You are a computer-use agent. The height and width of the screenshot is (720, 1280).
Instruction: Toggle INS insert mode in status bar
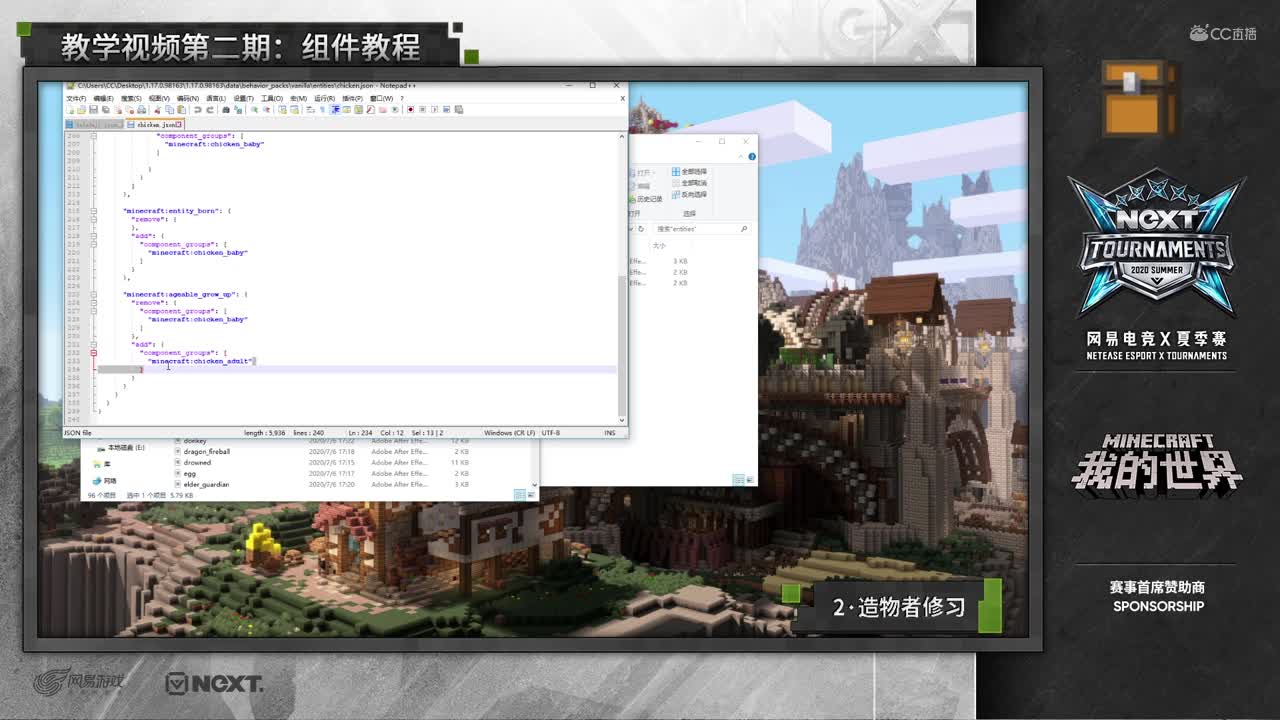tap(609, 433)
